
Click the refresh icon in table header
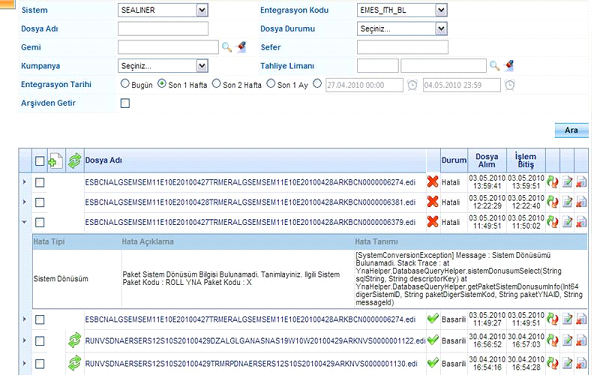pyautogui.click(x=75, y=160)
